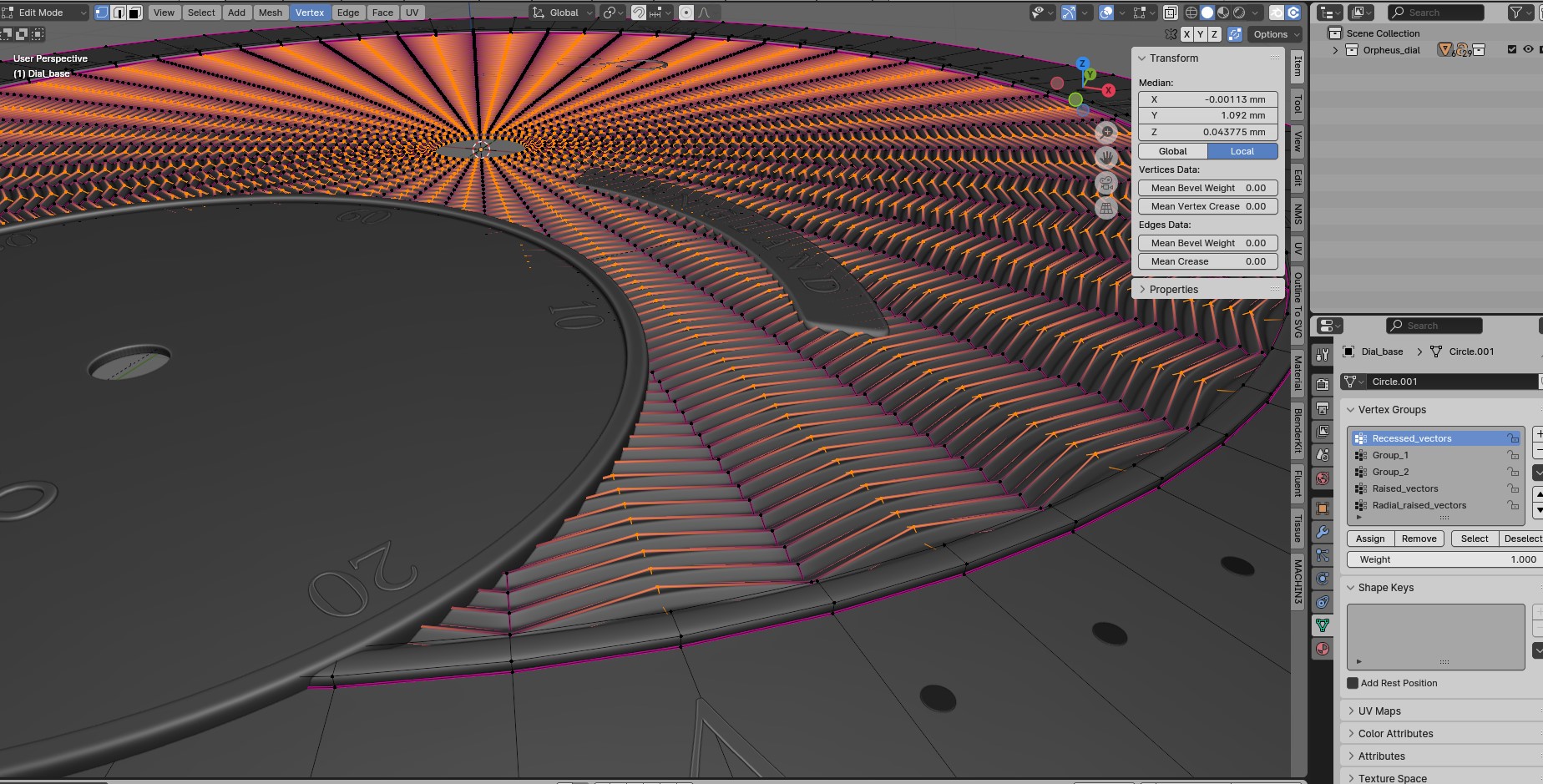Open the Modifiers properties tab (wrench)
This screenshot has width=1543, height=784.
(1323, 532)
